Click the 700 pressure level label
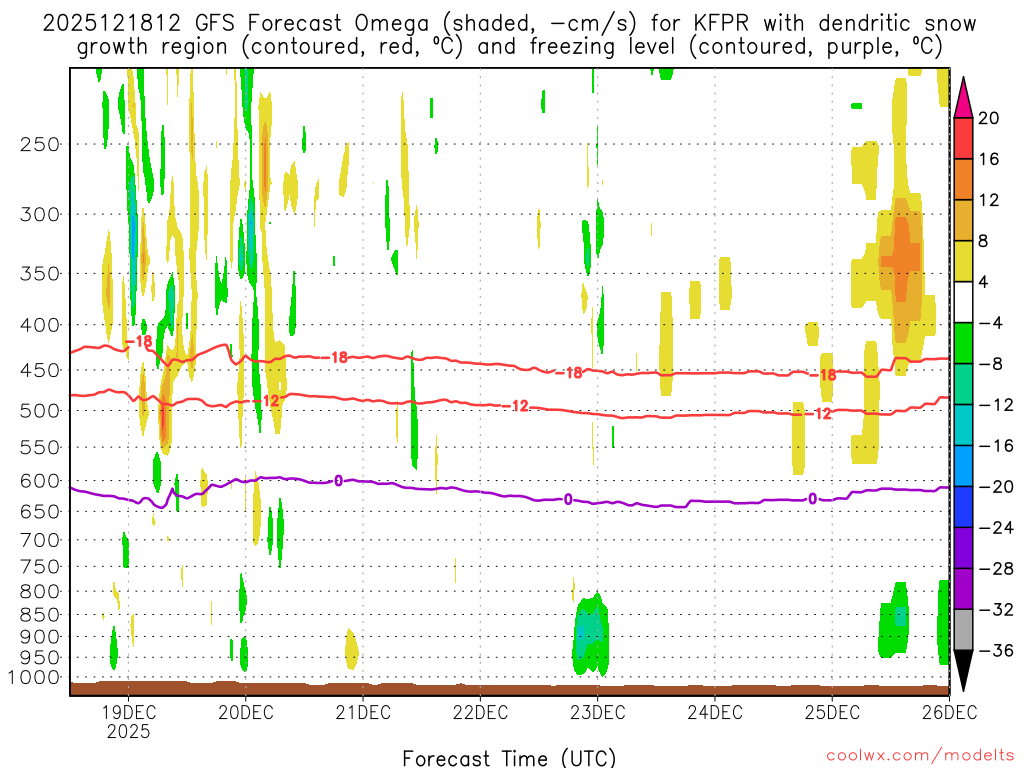 coord(40,540)
